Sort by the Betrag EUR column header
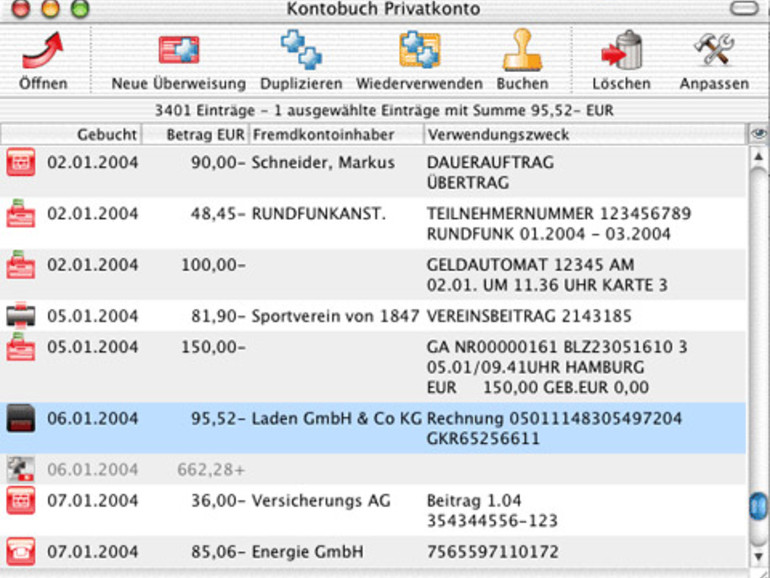The width and height of the screenshot is (770, 578). click(196, 134)
